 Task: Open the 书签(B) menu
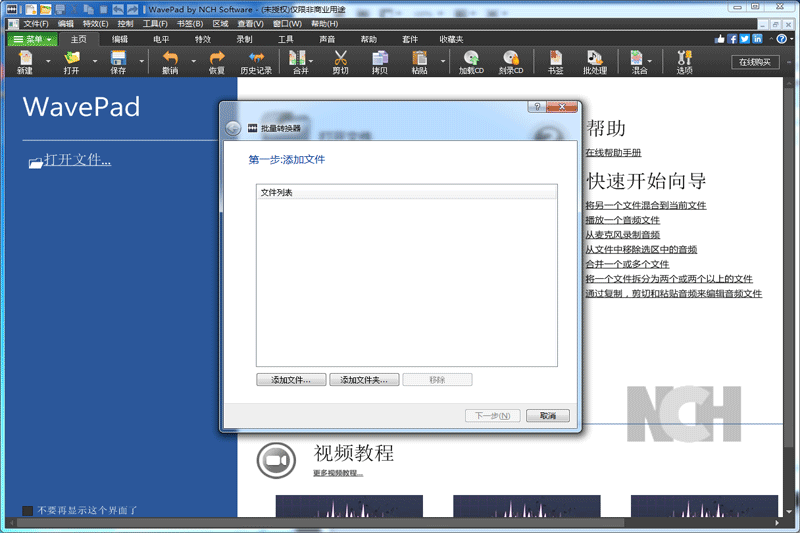[190, 23]
